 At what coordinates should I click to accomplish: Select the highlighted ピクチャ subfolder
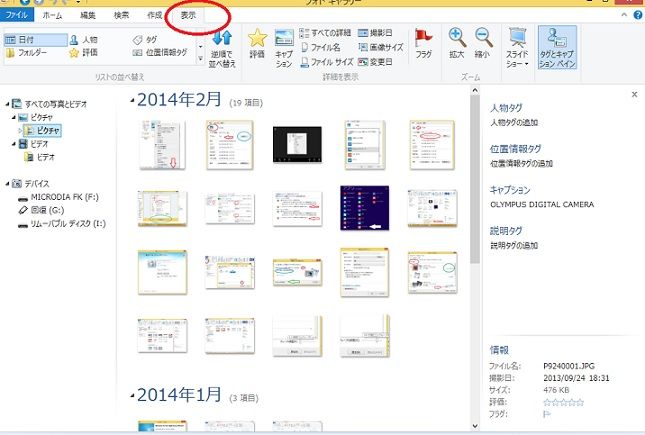(43, 130)
